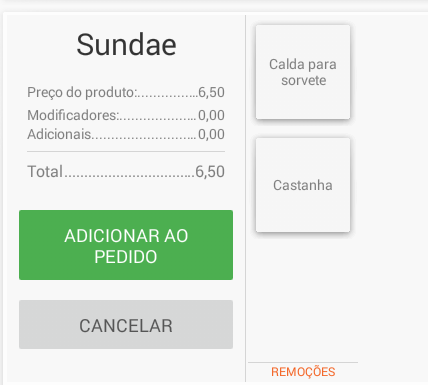Click the green ADICIONAR AO PEDIDO button
The width and height of the screenshot is (428, 385).
(126, 245)
